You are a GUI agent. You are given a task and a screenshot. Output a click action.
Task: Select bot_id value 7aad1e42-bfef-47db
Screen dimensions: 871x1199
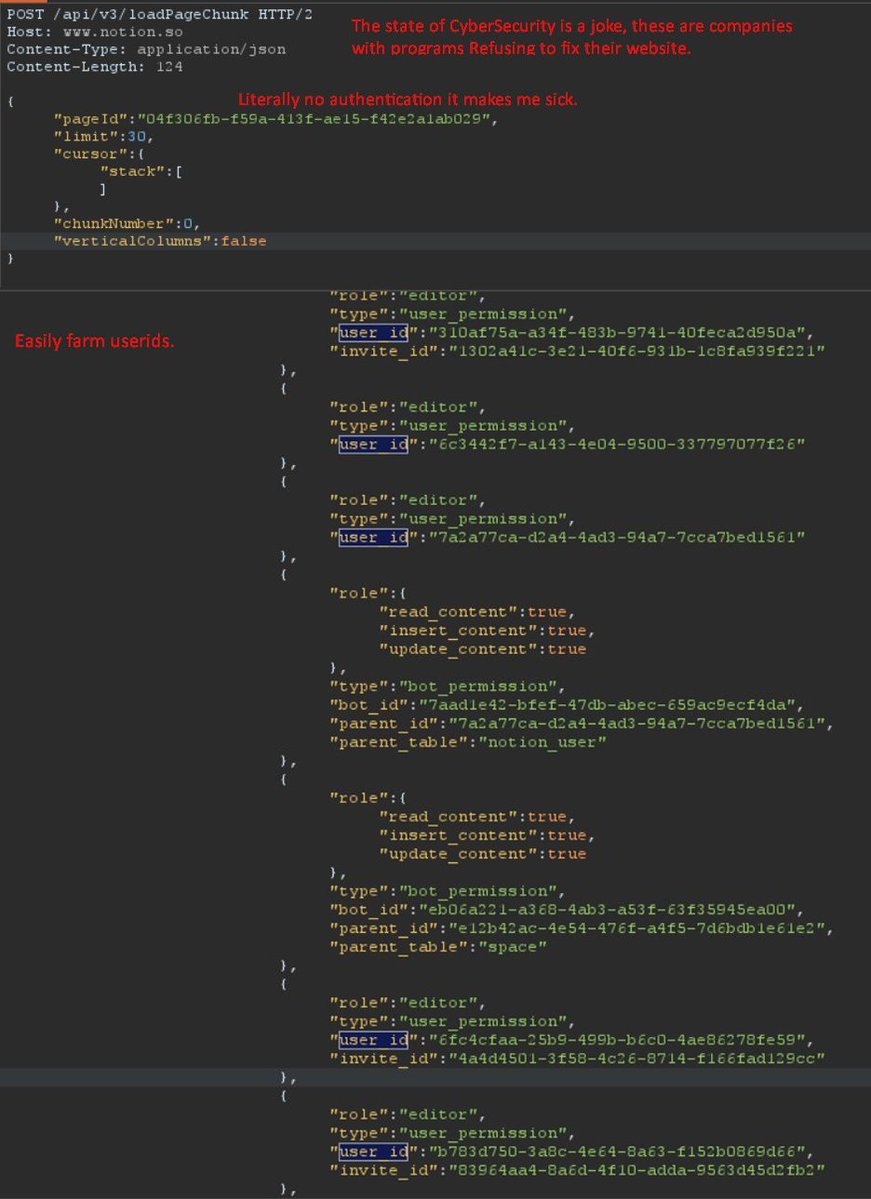click(x=607, y=704)
